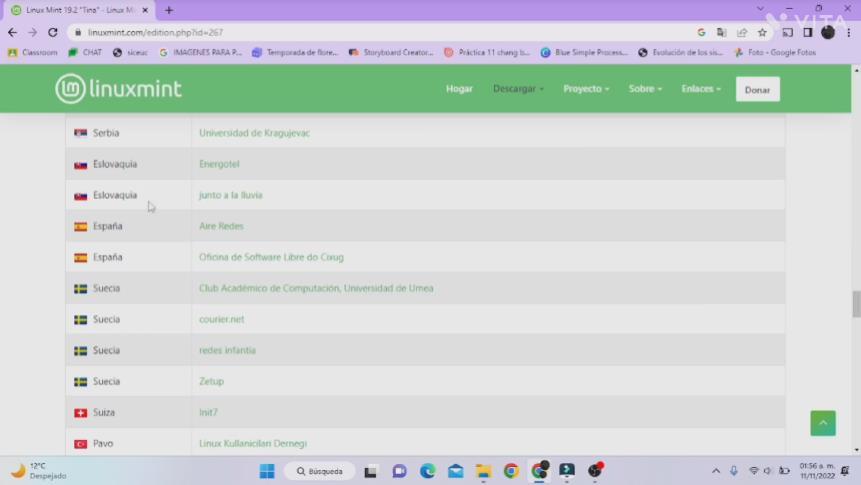This screenshot has height=485, width=861.
Task: Expand the Sobre dropdown menu
Action: click(x=645, y=89)
